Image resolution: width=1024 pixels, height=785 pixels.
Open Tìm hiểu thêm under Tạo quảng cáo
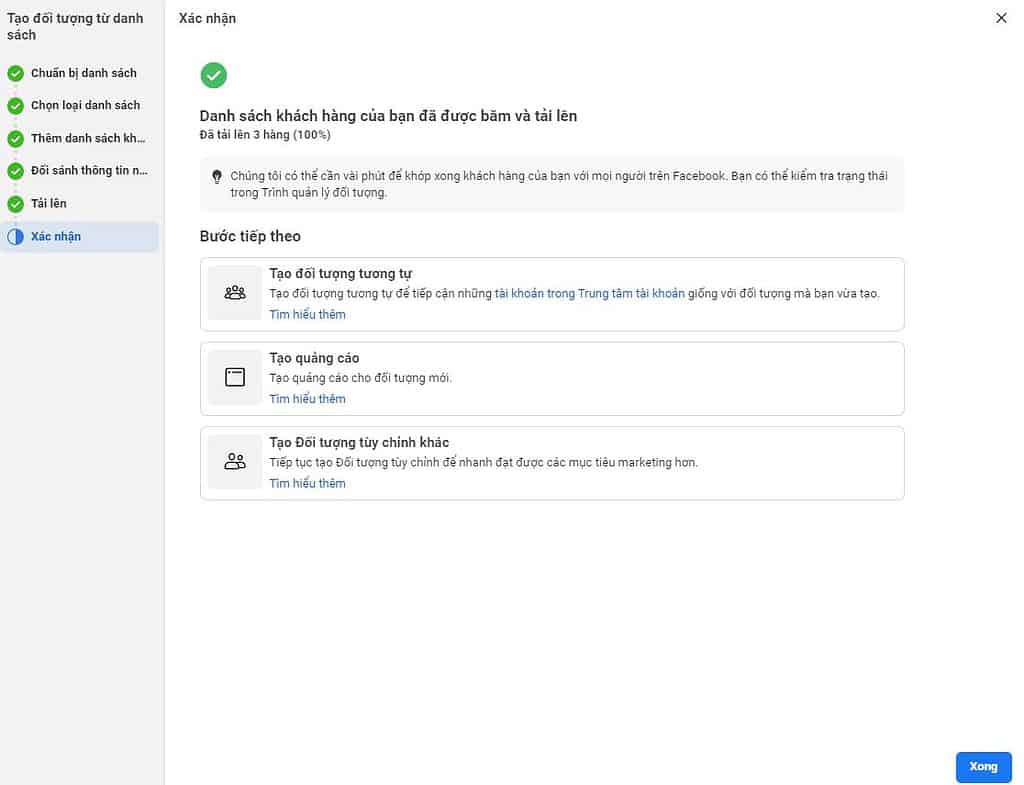307,399
